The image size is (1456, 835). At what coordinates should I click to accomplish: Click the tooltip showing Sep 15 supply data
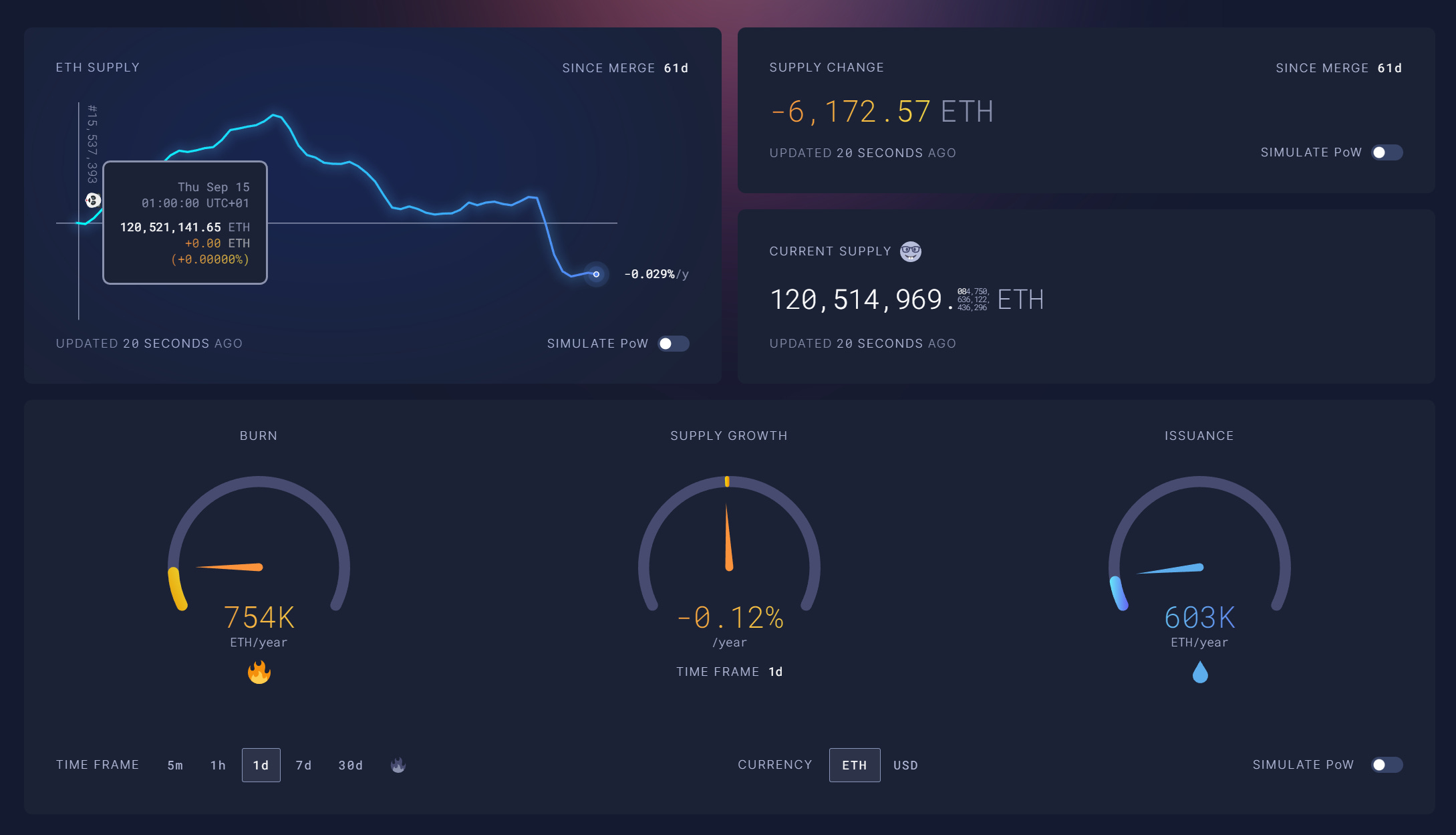tap(185, 223)
